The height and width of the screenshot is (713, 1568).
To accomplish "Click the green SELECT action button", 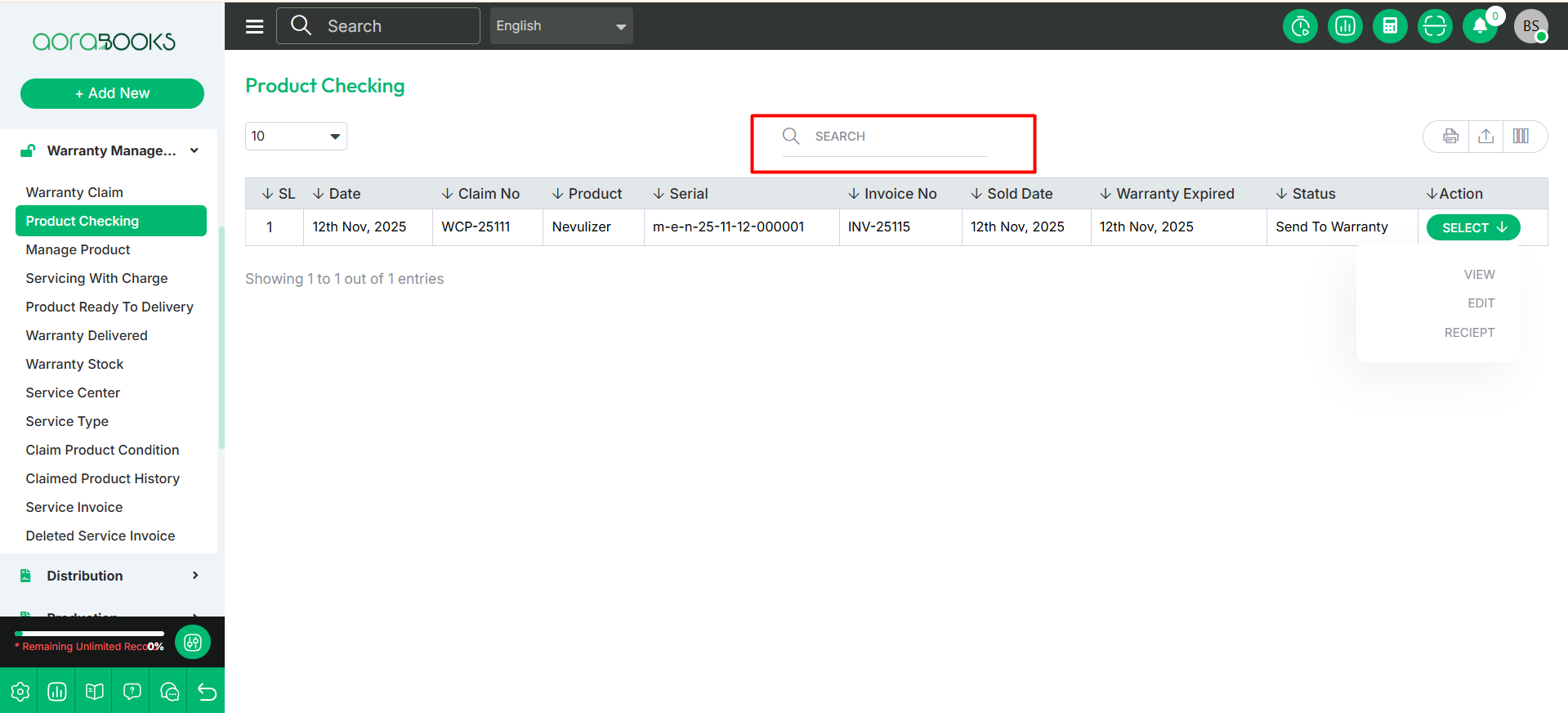I will click(x=1472, y=227).
